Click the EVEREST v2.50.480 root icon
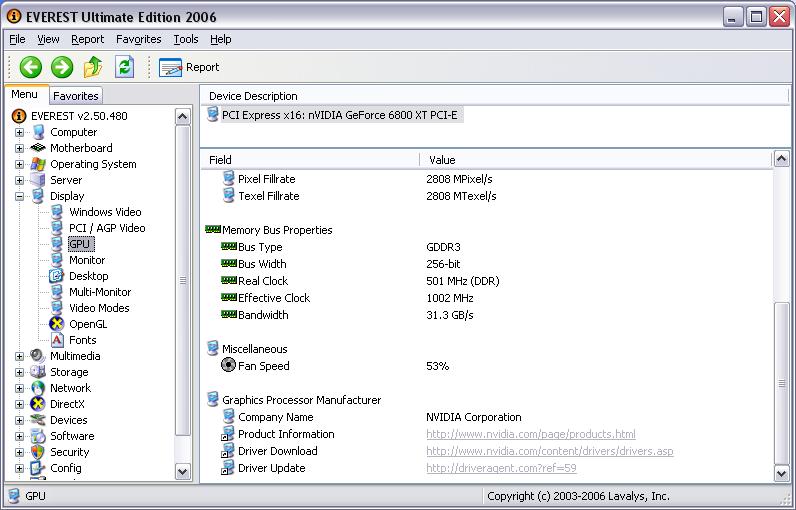 pos(19,116)
